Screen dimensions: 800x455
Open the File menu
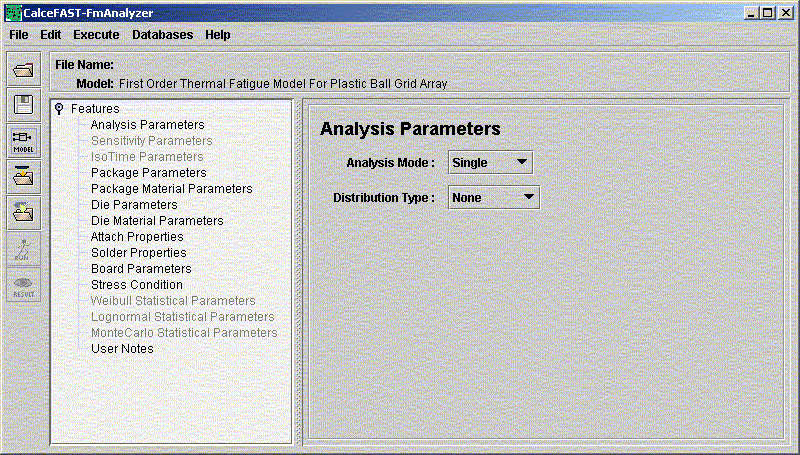(20, 34)
